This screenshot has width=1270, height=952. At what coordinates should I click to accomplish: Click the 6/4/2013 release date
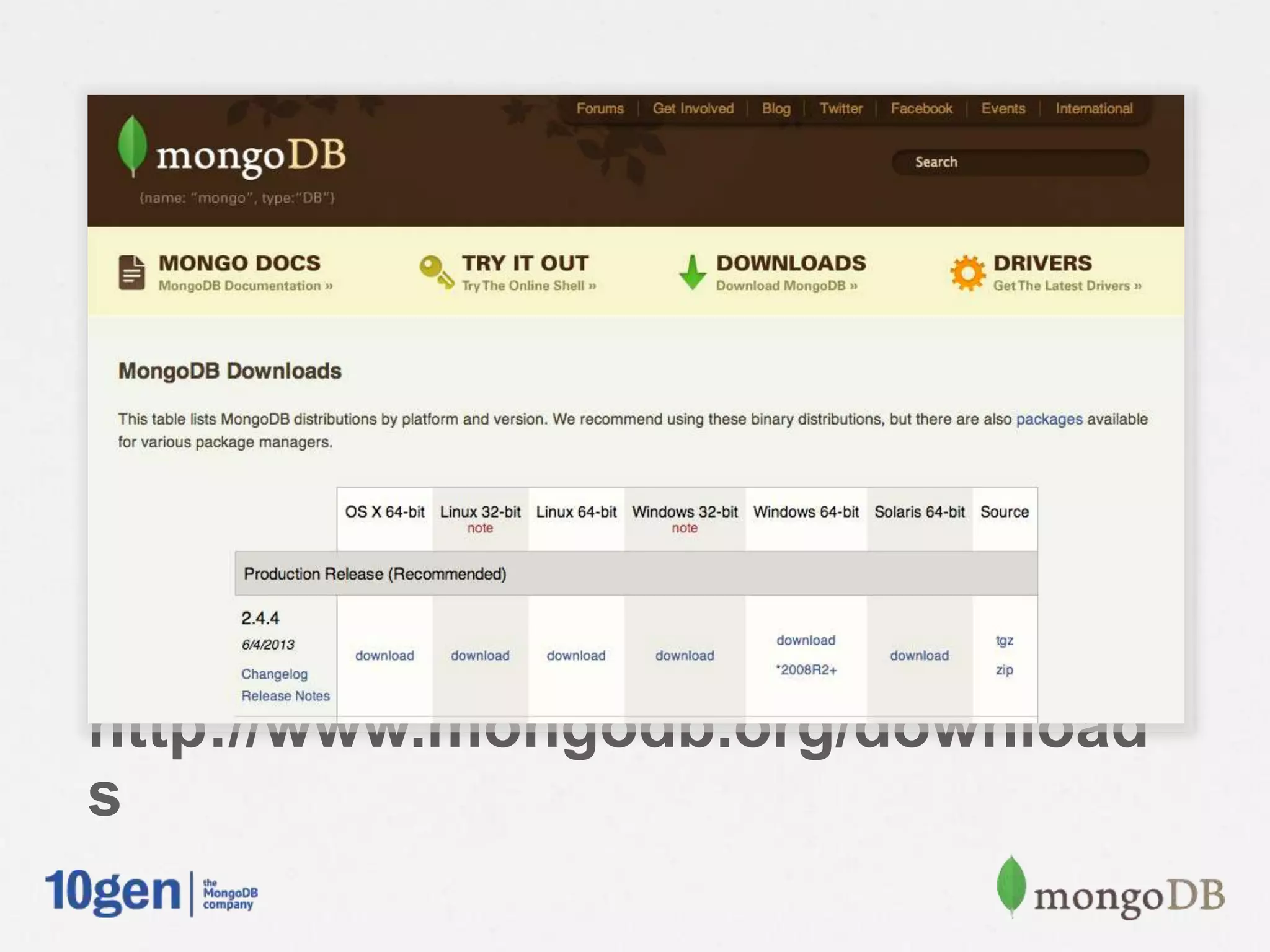pos(268,645)
